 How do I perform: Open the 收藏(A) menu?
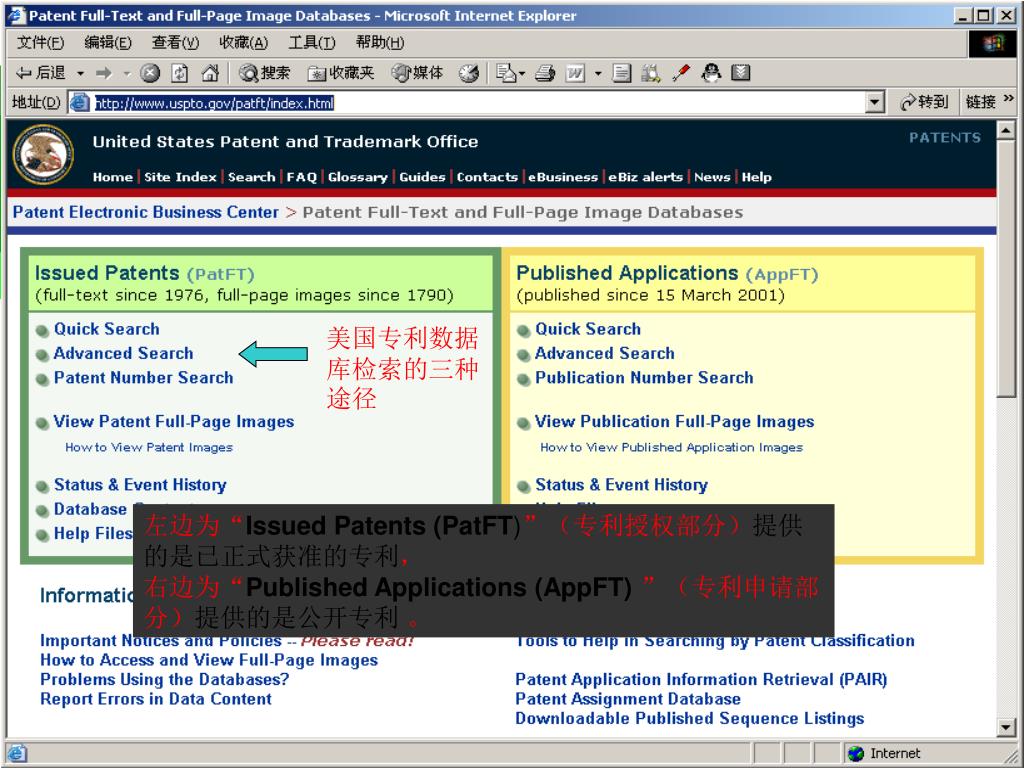(244, 43)
